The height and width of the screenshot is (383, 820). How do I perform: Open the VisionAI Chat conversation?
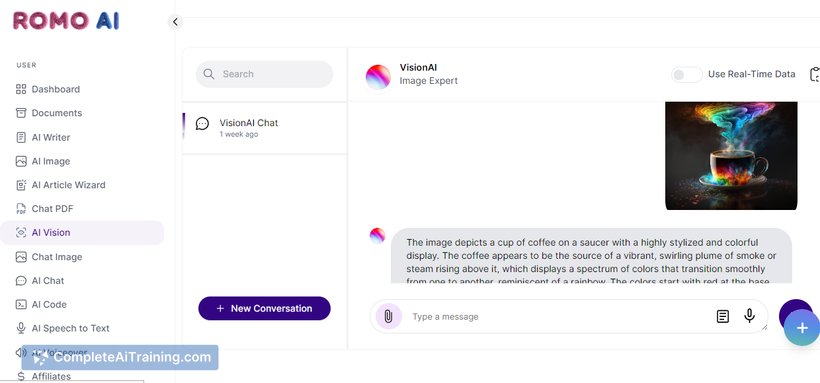[264, 128]
